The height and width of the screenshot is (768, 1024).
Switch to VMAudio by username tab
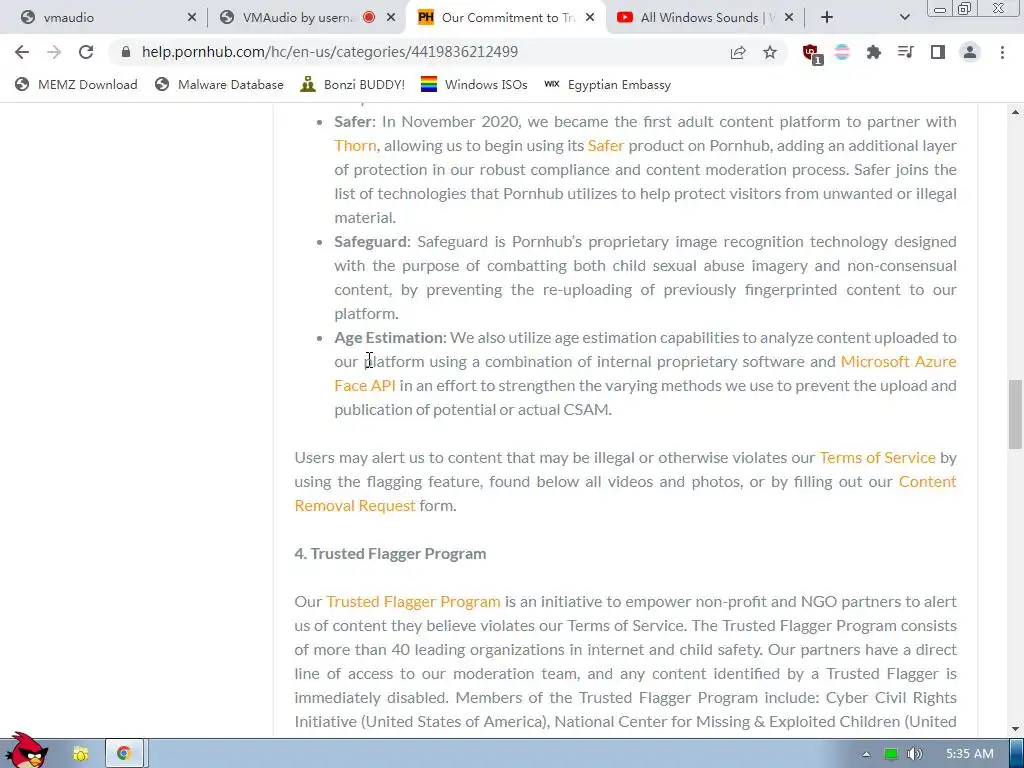click(x=307, y=18)
